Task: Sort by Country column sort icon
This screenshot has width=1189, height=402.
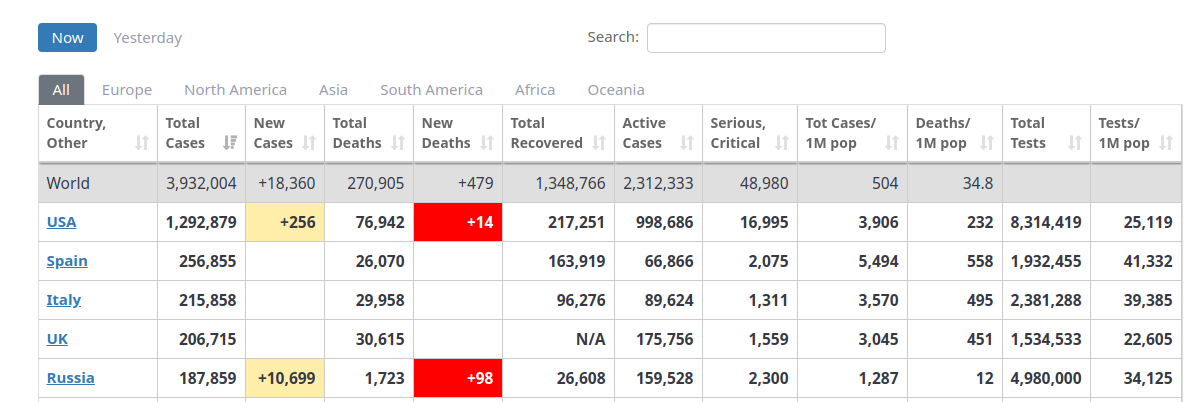Action: point(142,143)
